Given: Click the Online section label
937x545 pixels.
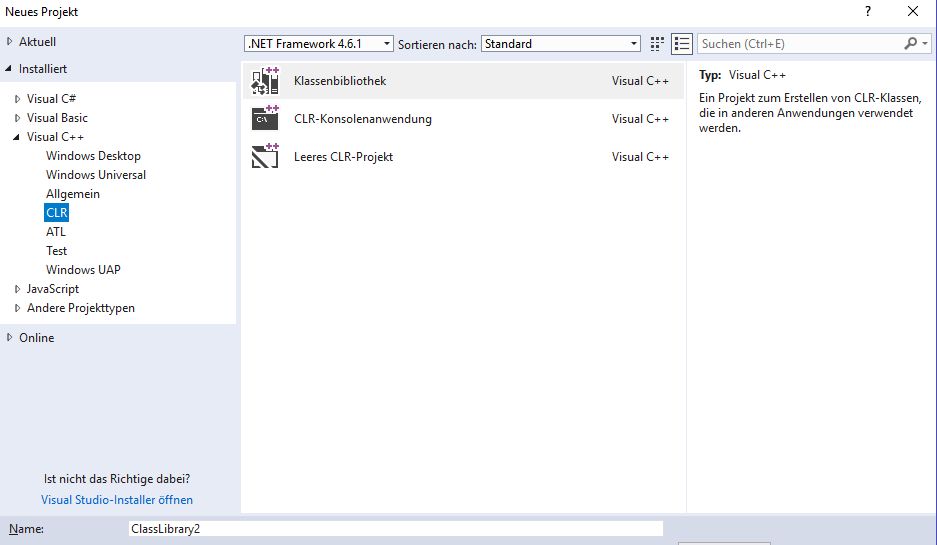Looking at the screenshot, I should 36,338.
